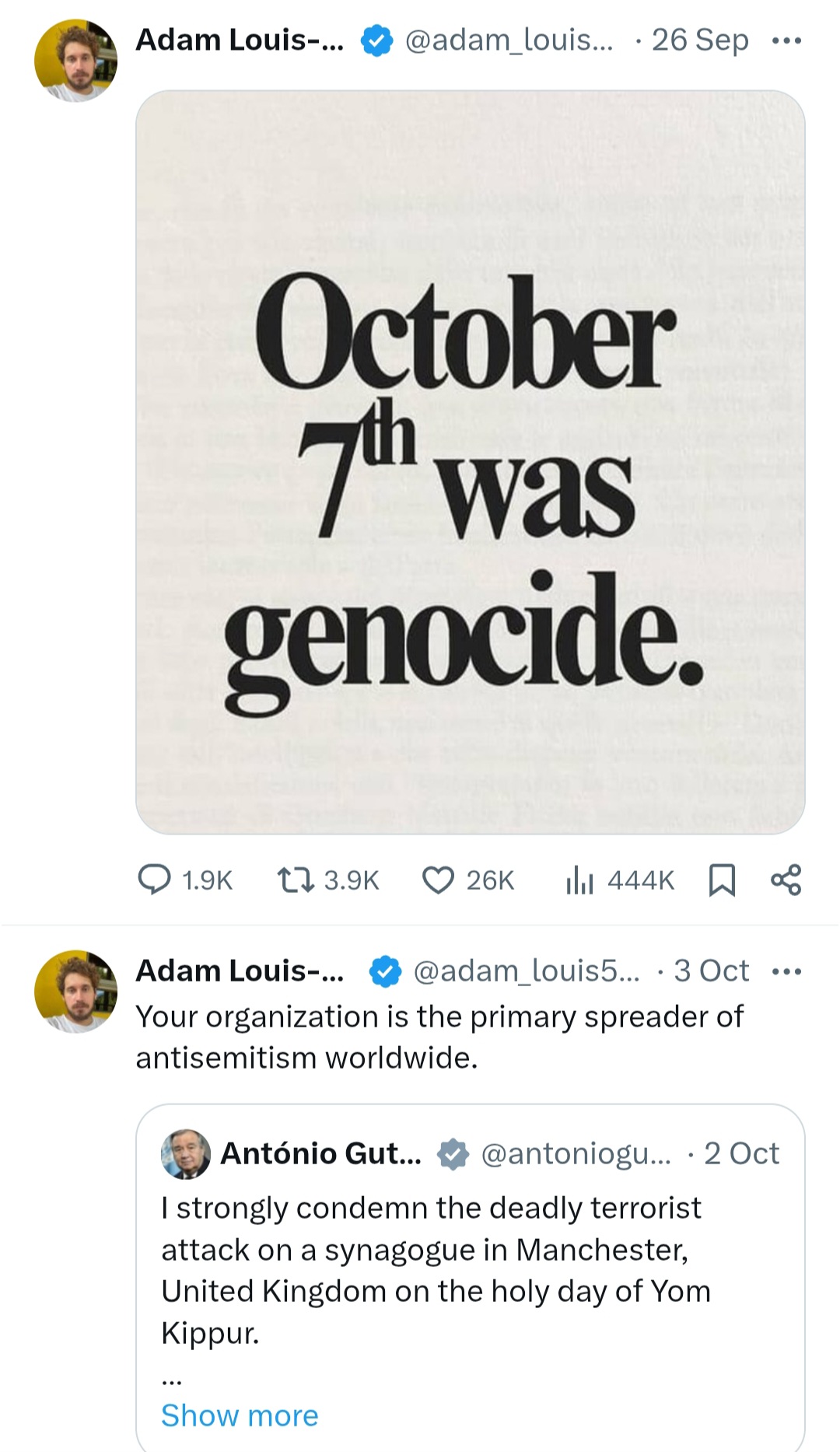The width and height of the screenshot is (840, 1452).
Task: Open the 26 Sep timestamp link
Action: (700, 40)
